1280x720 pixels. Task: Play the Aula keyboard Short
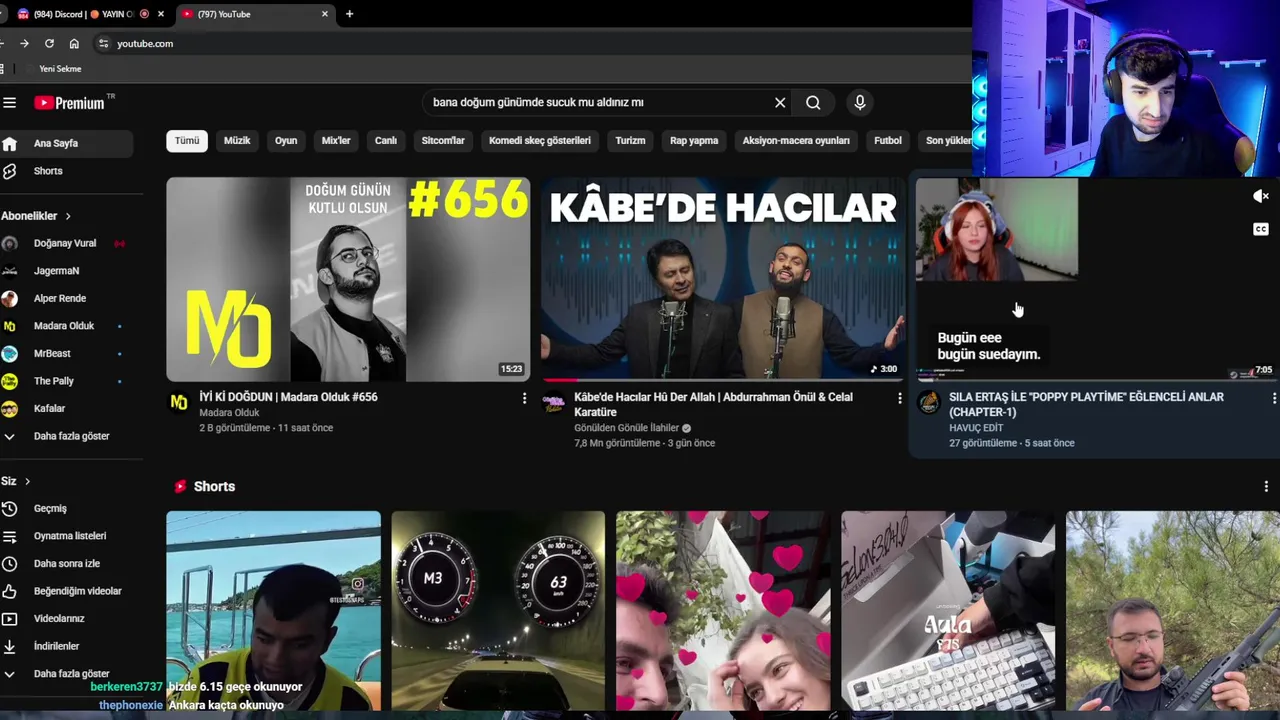pos(948,611)
